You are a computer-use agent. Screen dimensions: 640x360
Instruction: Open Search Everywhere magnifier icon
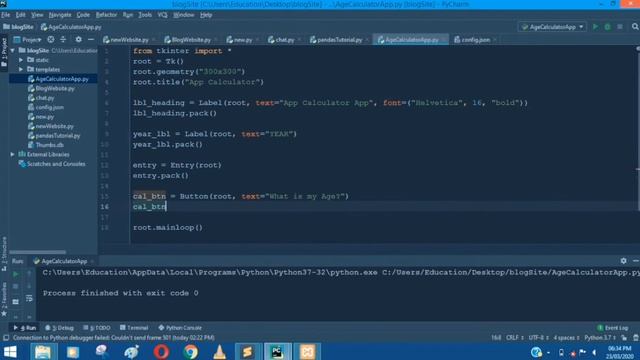point(635,27)
